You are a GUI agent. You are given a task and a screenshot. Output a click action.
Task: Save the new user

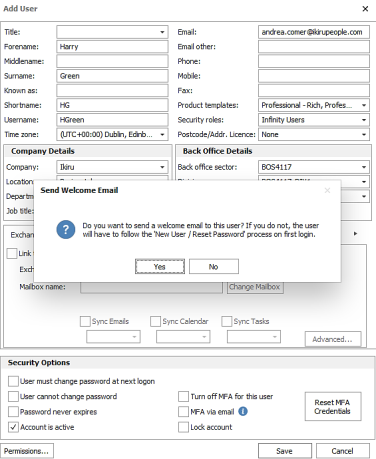[285, 451]
